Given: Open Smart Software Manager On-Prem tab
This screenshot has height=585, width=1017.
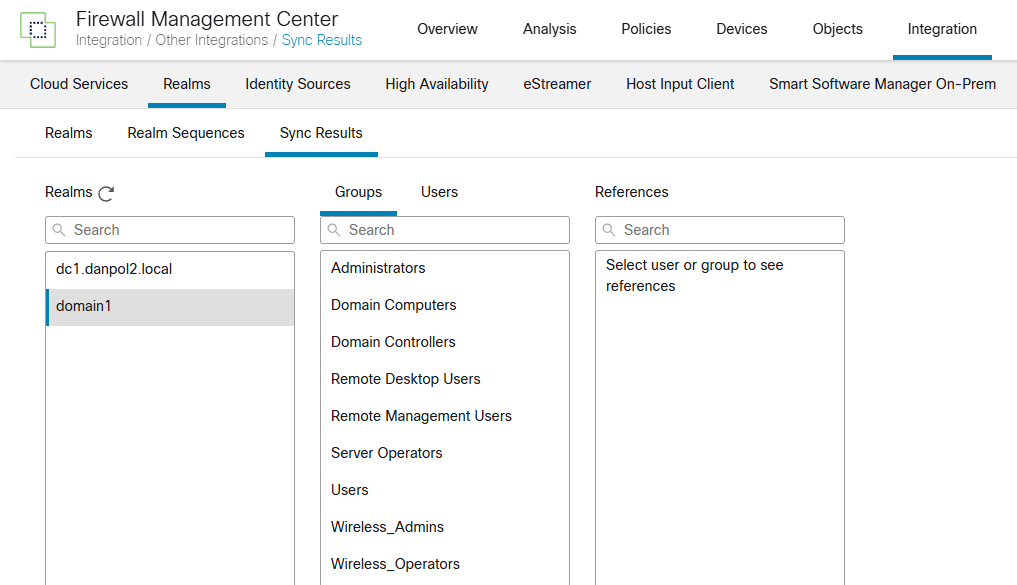Looking at the screenshot, I should tap(882, 84).
